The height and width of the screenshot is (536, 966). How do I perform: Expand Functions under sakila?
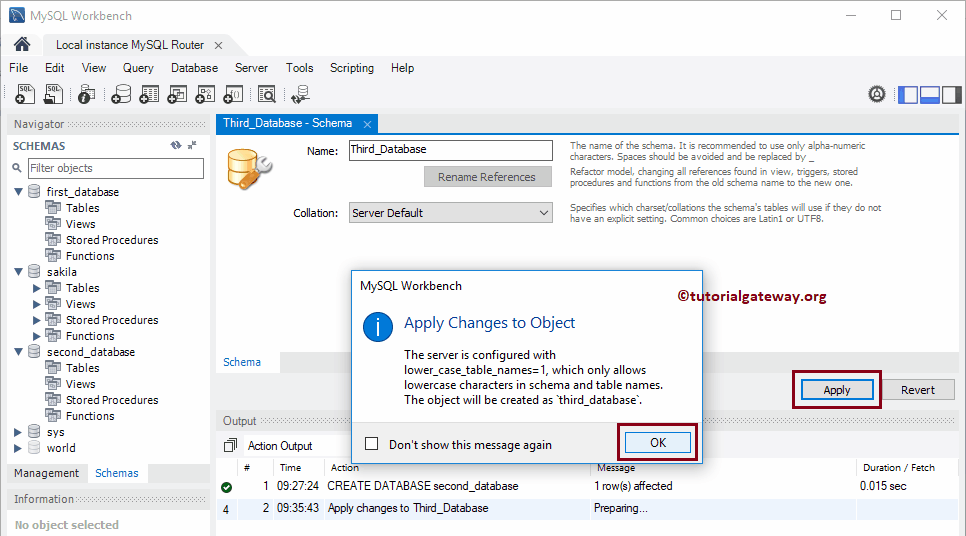coord(36,336)
